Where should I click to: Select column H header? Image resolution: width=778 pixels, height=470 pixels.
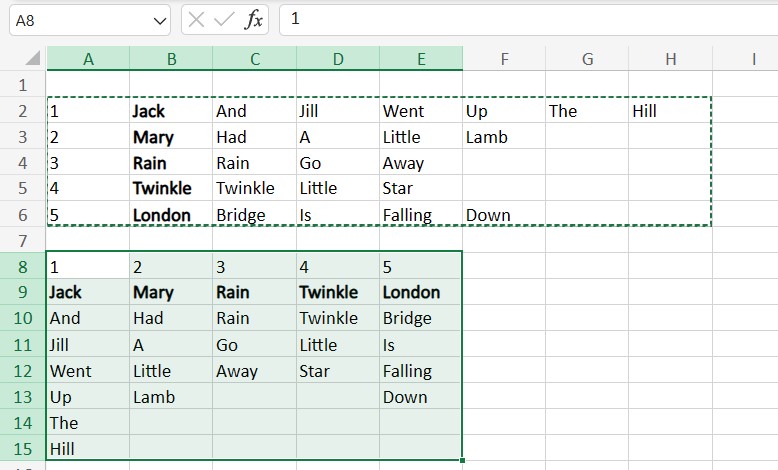(670, 59)
